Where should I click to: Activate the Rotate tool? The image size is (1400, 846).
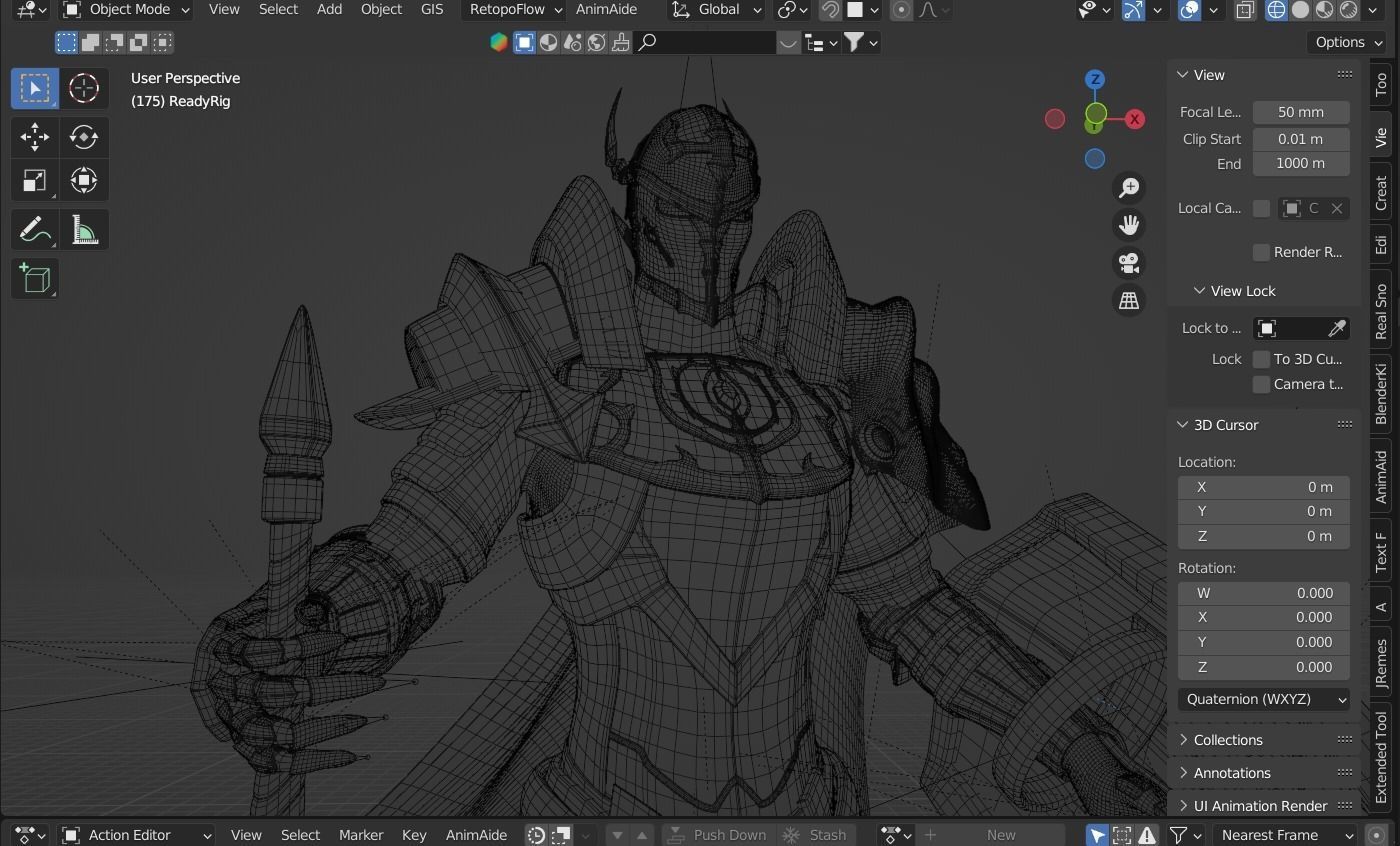pos(84,137)
